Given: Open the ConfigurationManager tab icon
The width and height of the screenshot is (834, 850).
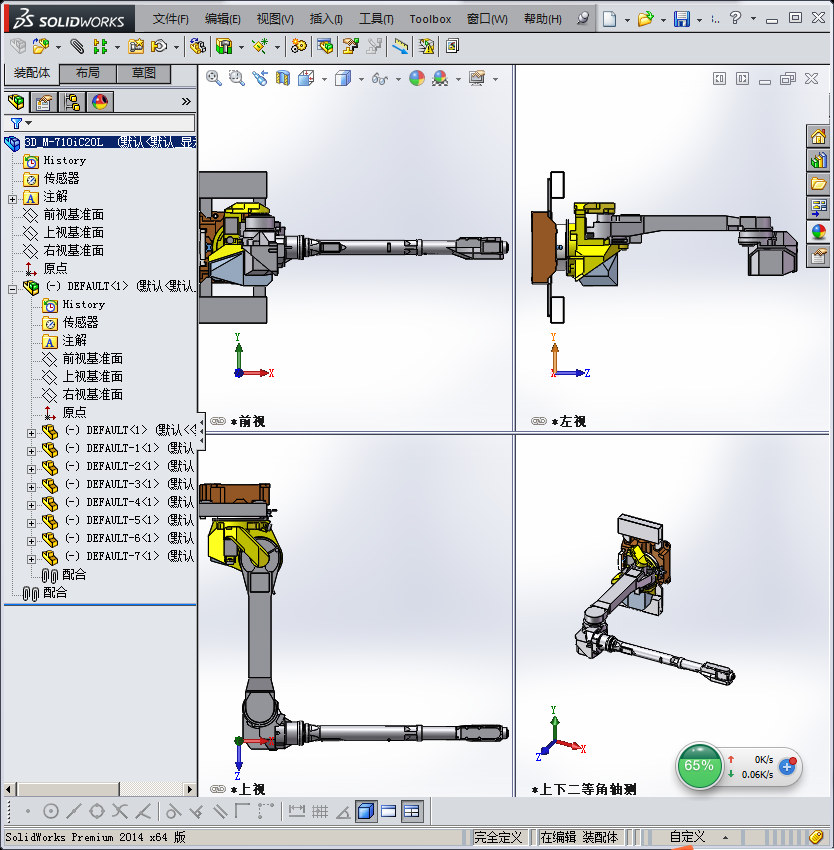Looking at the screenshot, I should coord(72,101).
